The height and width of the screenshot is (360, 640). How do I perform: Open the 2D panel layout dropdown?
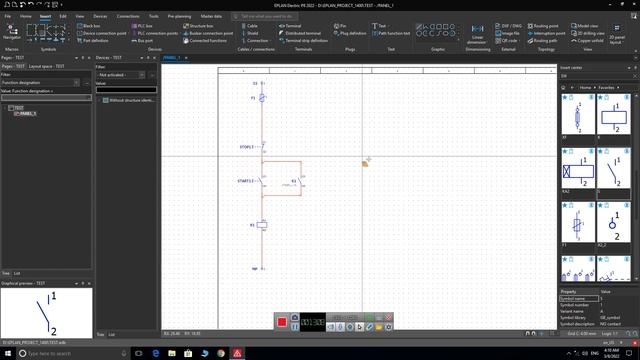pos(617,34)
